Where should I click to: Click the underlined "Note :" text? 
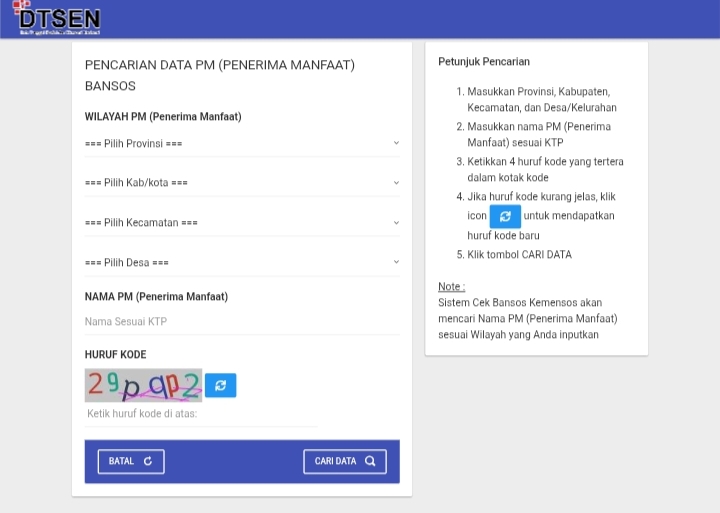[x=451, y=287]
